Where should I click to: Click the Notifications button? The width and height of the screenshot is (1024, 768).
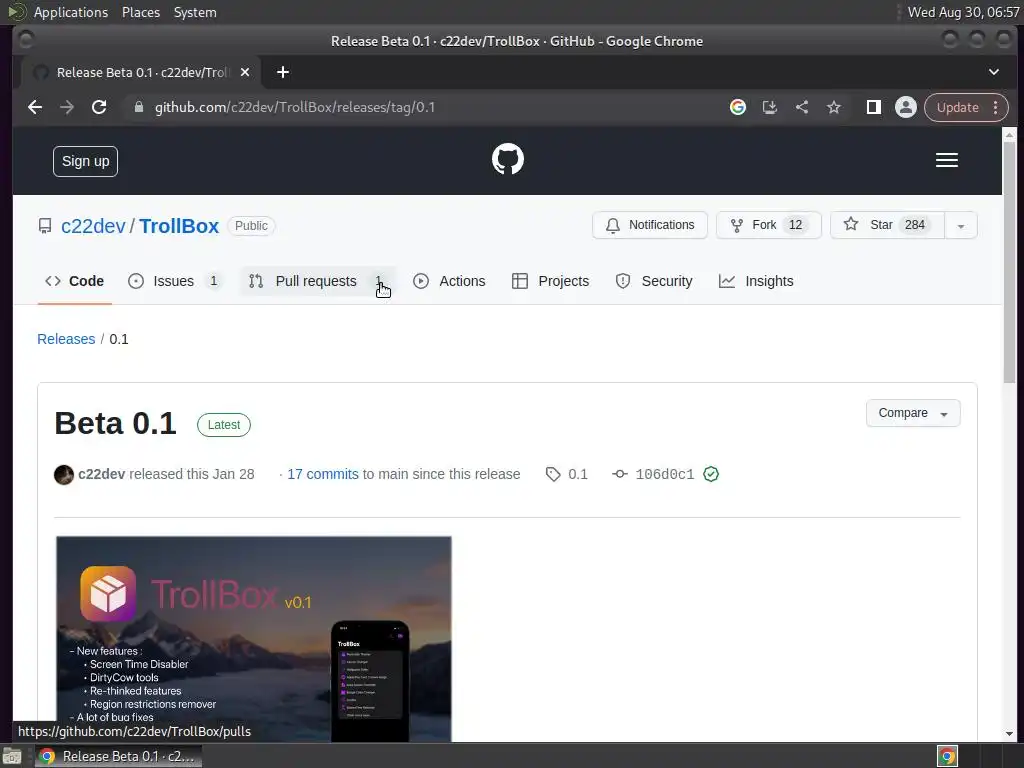click(650, 225)
